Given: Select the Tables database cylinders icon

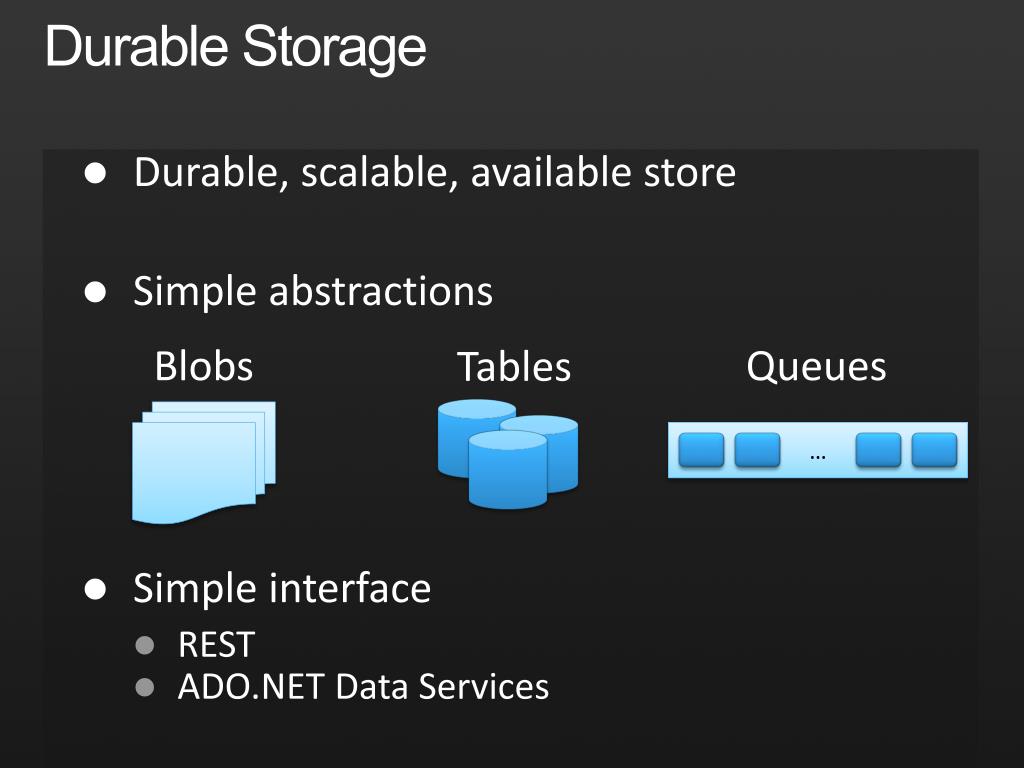Looking at the screenshot, I should (507, 453).
